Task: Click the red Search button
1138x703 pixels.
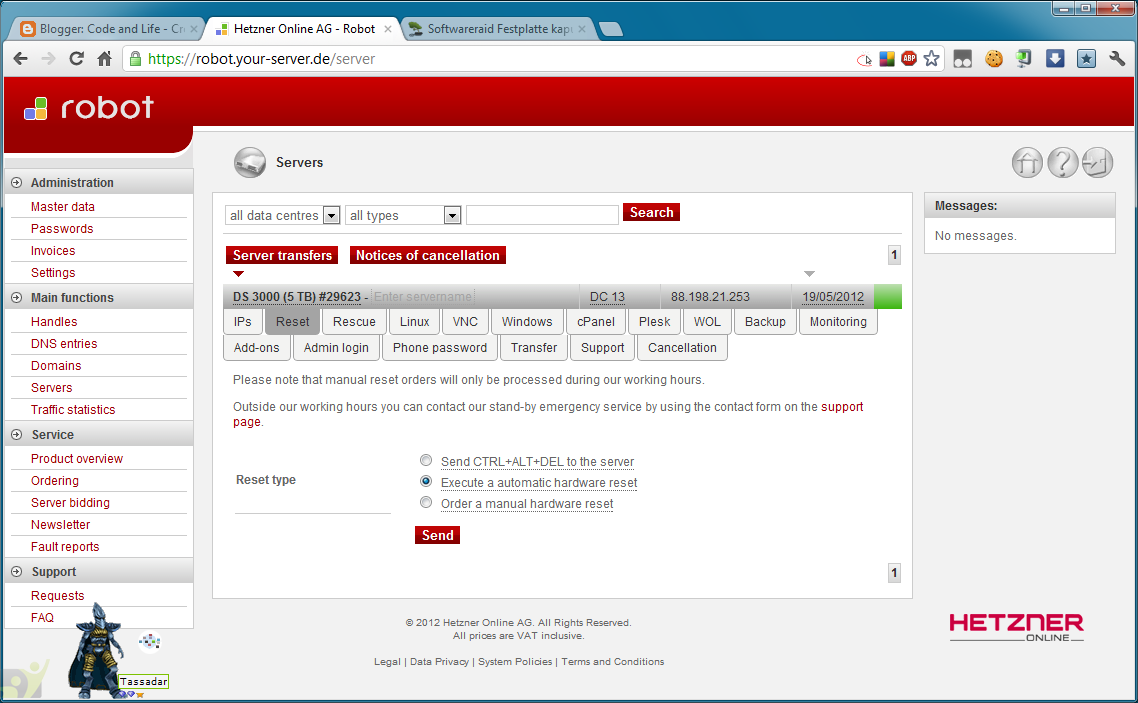Action: (x=651, y=213)
